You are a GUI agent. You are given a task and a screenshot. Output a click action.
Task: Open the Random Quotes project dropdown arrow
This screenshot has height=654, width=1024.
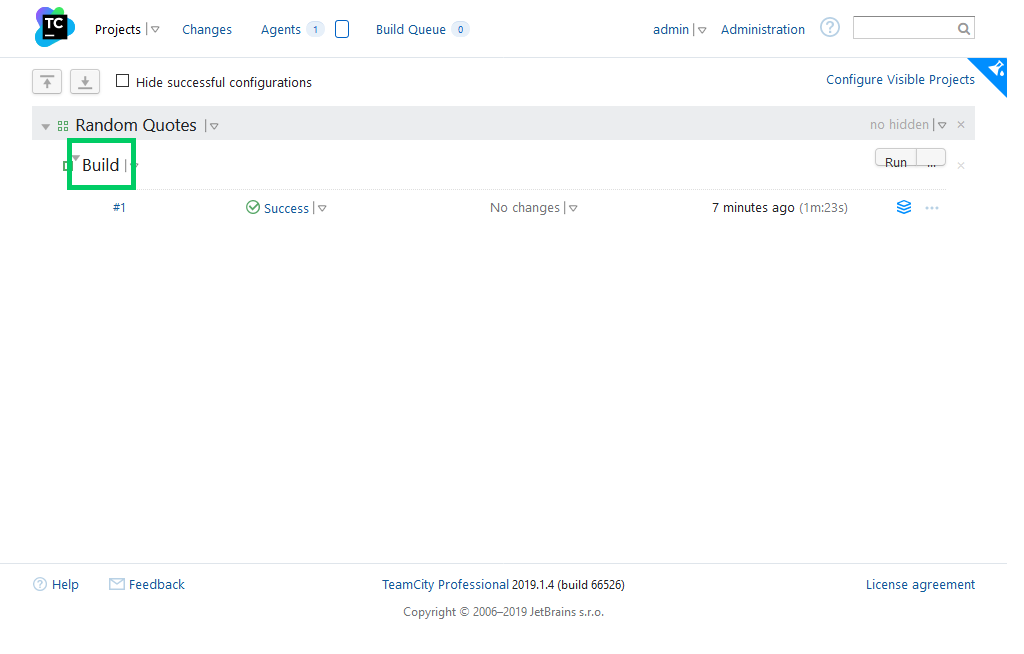tap(214, 126)
